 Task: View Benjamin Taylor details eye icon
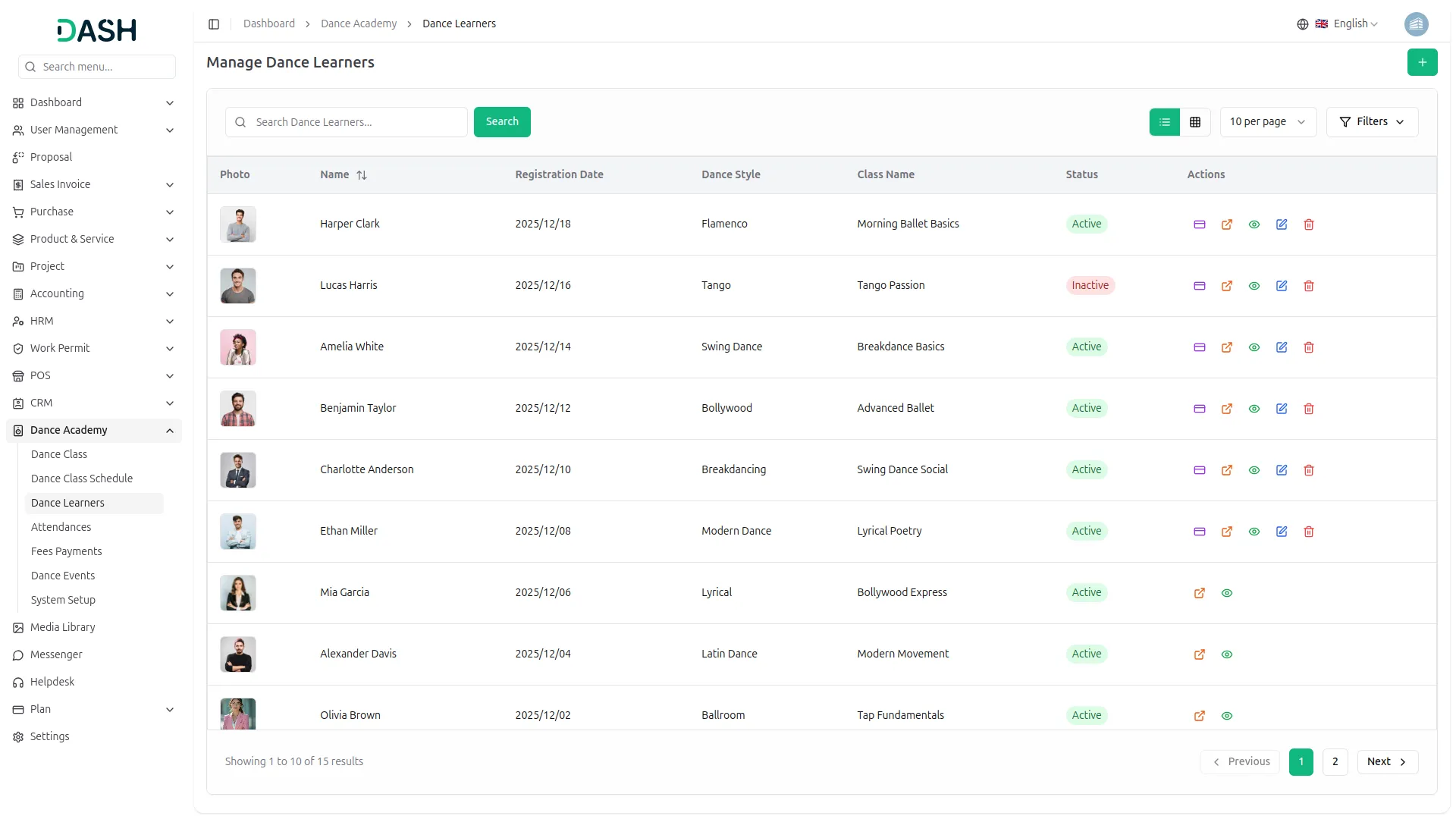click(1254, 409)
